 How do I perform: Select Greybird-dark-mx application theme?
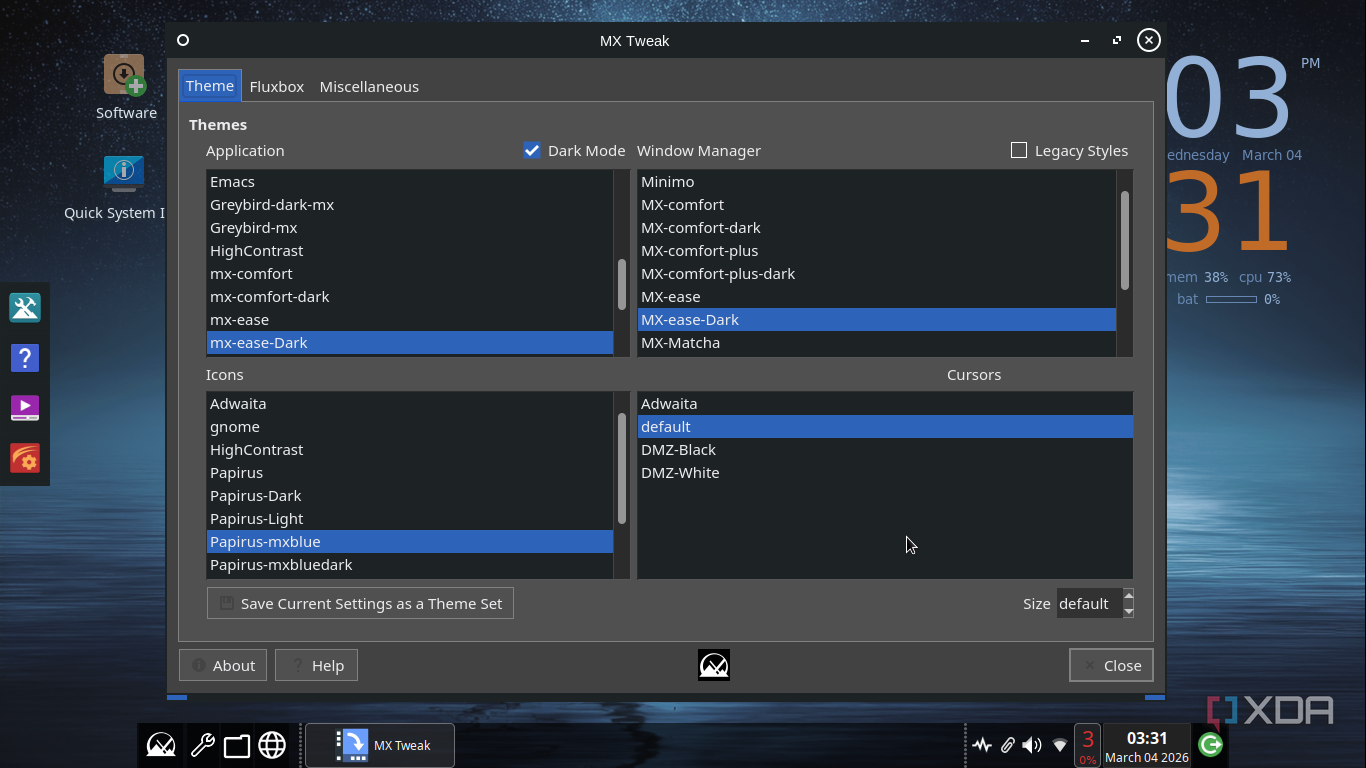point(410,205)
